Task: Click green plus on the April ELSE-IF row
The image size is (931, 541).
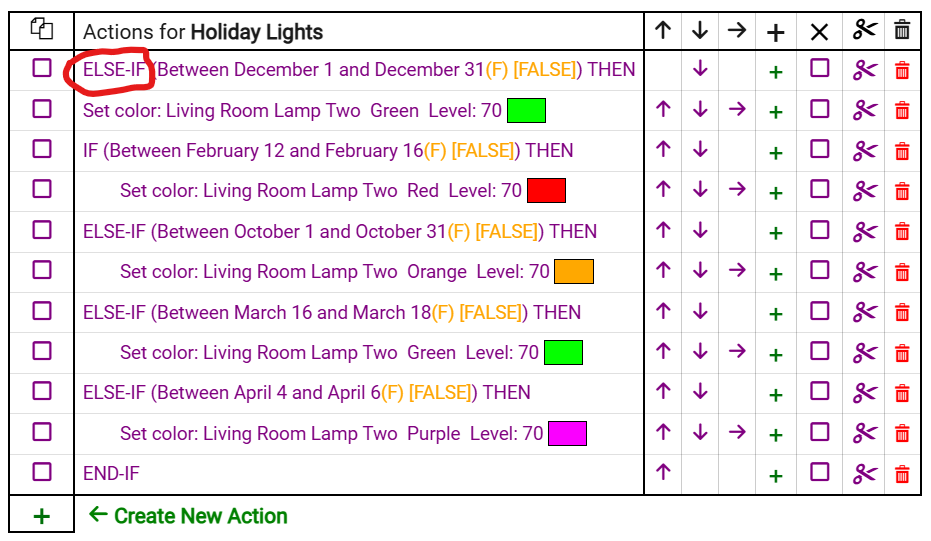Action: point(775,395)
